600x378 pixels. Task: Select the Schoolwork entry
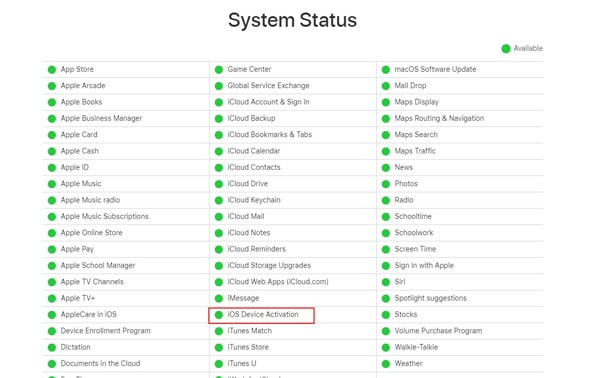click(x=414, y=233)
